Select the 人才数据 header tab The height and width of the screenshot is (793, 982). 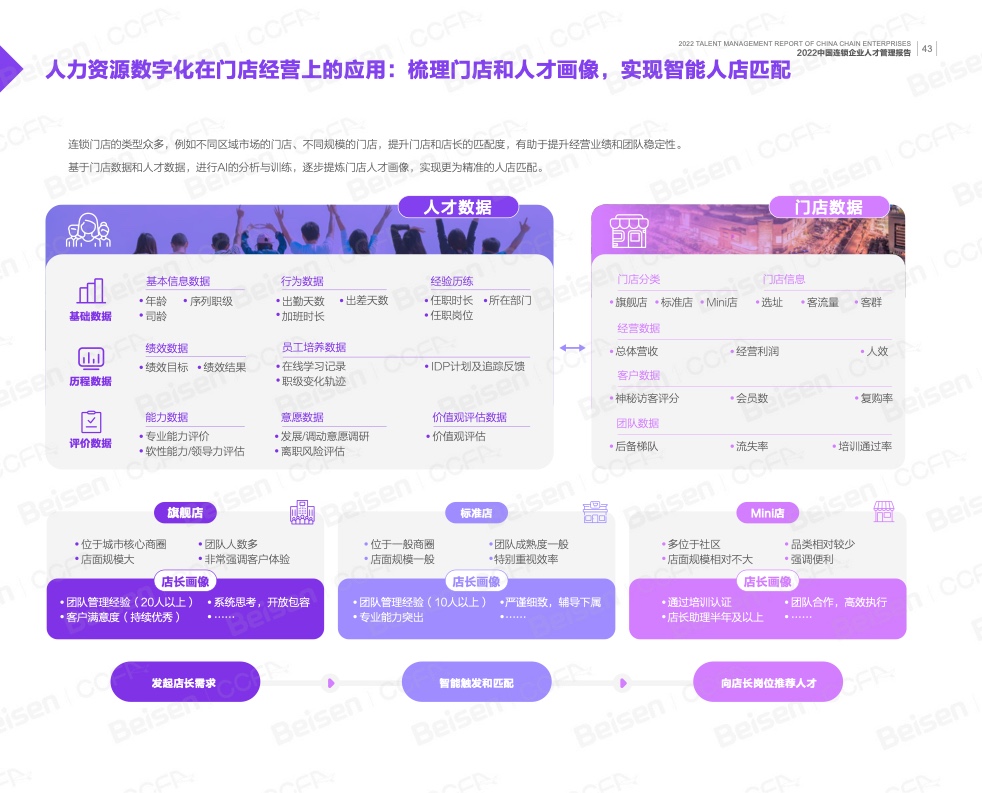458,207
